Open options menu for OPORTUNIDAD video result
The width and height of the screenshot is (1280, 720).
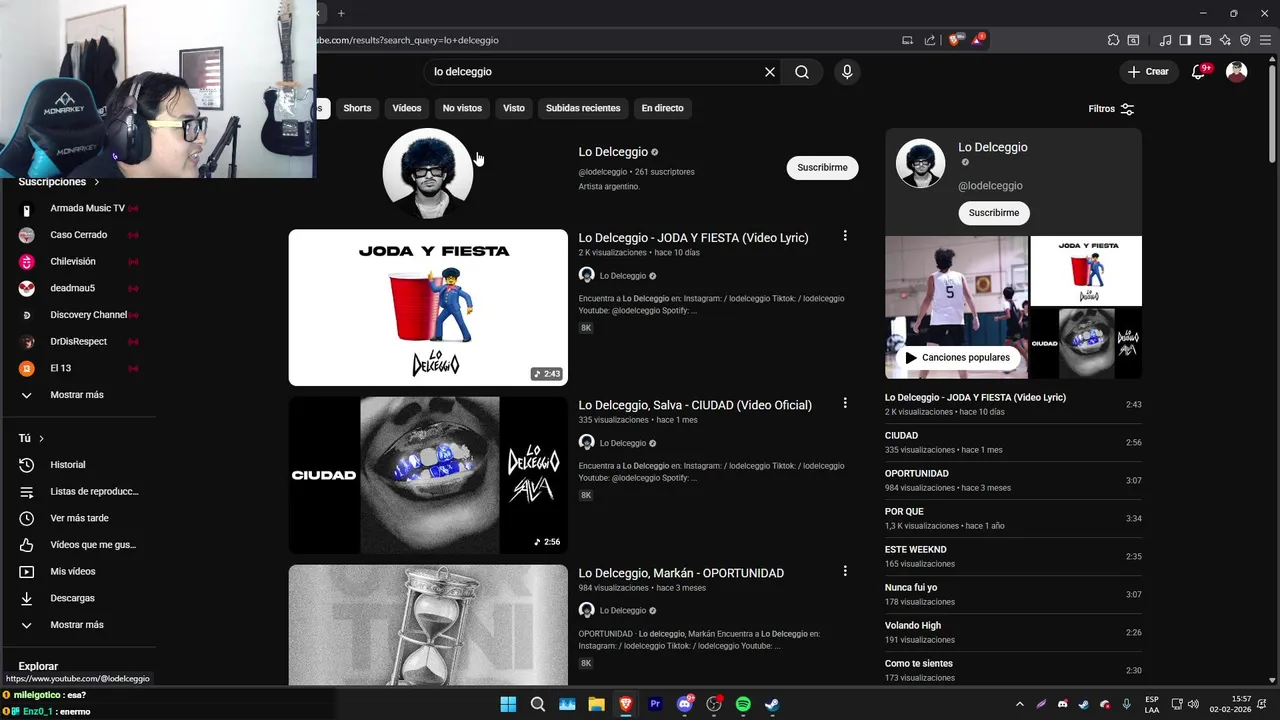coord(845,571)
